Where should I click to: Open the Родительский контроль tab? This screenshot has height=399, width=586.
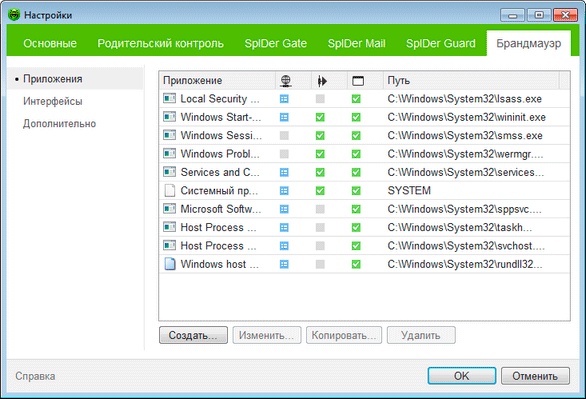(x=160, y=43)
